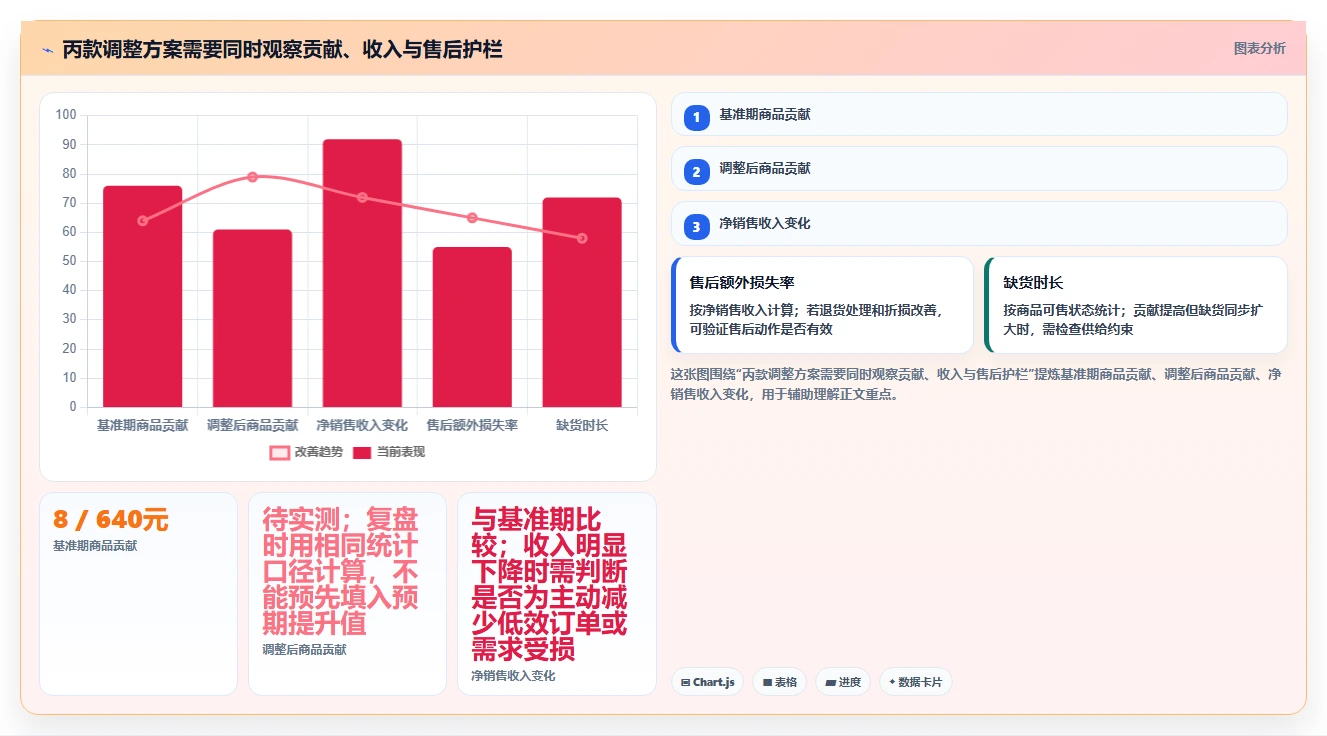
Task: Toggle the 改善趋势 legend entry
Action: [306, 452]
